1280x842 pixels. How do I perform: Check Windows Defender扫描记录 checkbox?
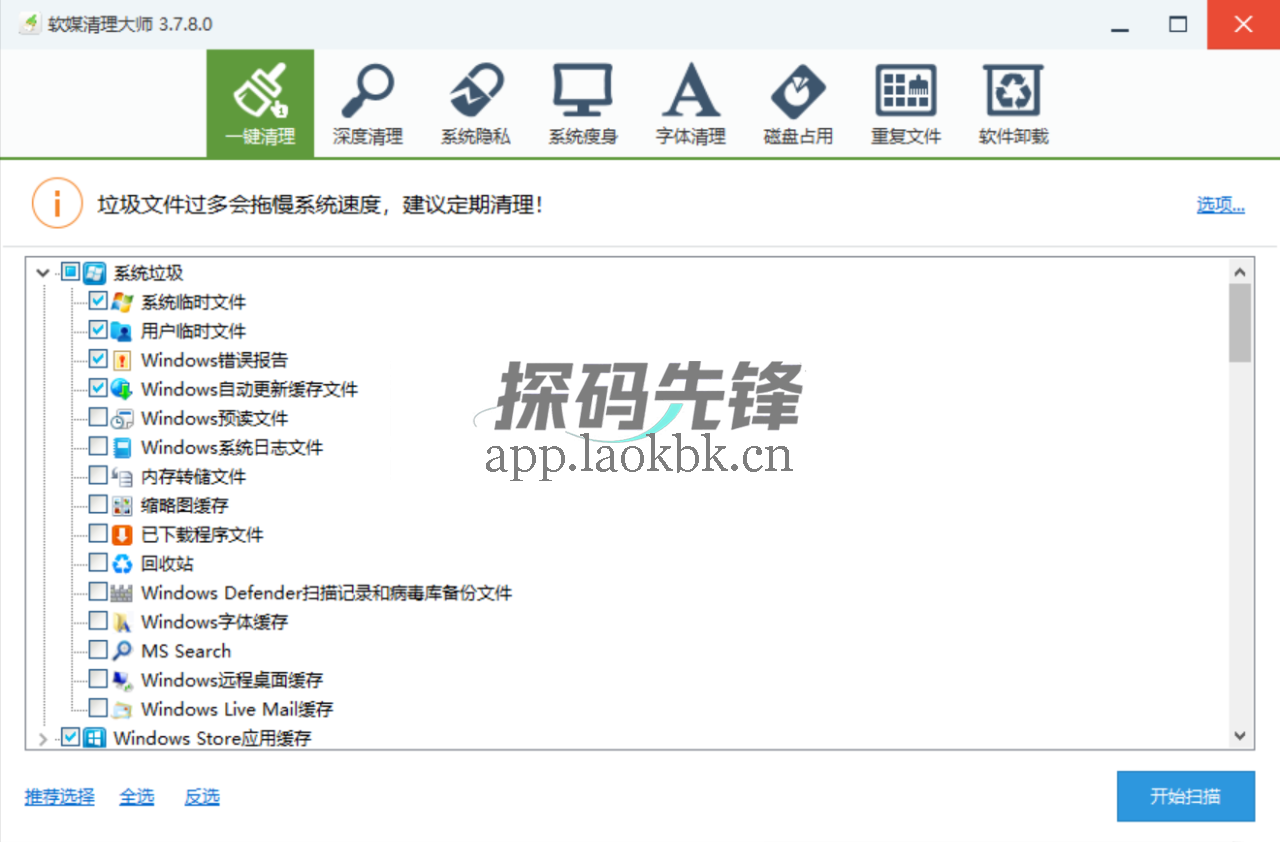point(98,592)
